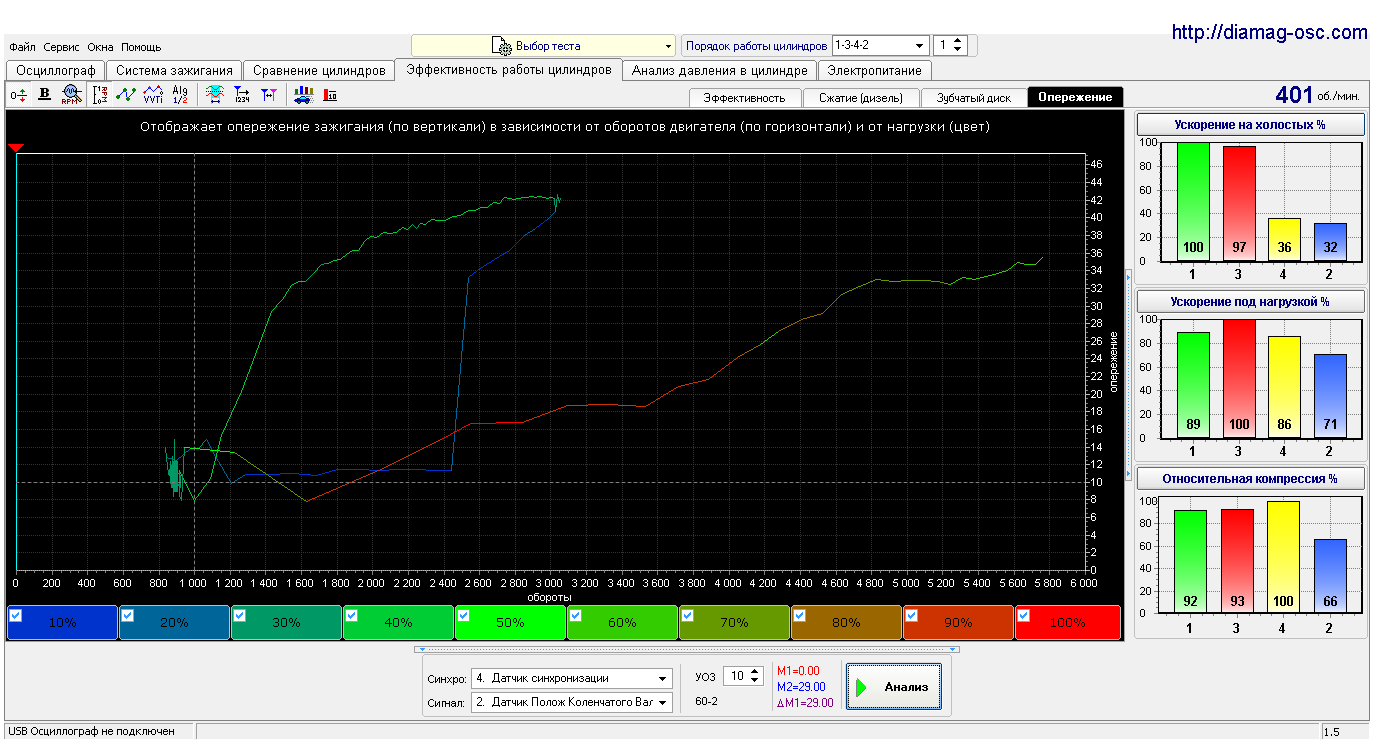Click the УОЗ value stepper arrows

tap(756, 676)
